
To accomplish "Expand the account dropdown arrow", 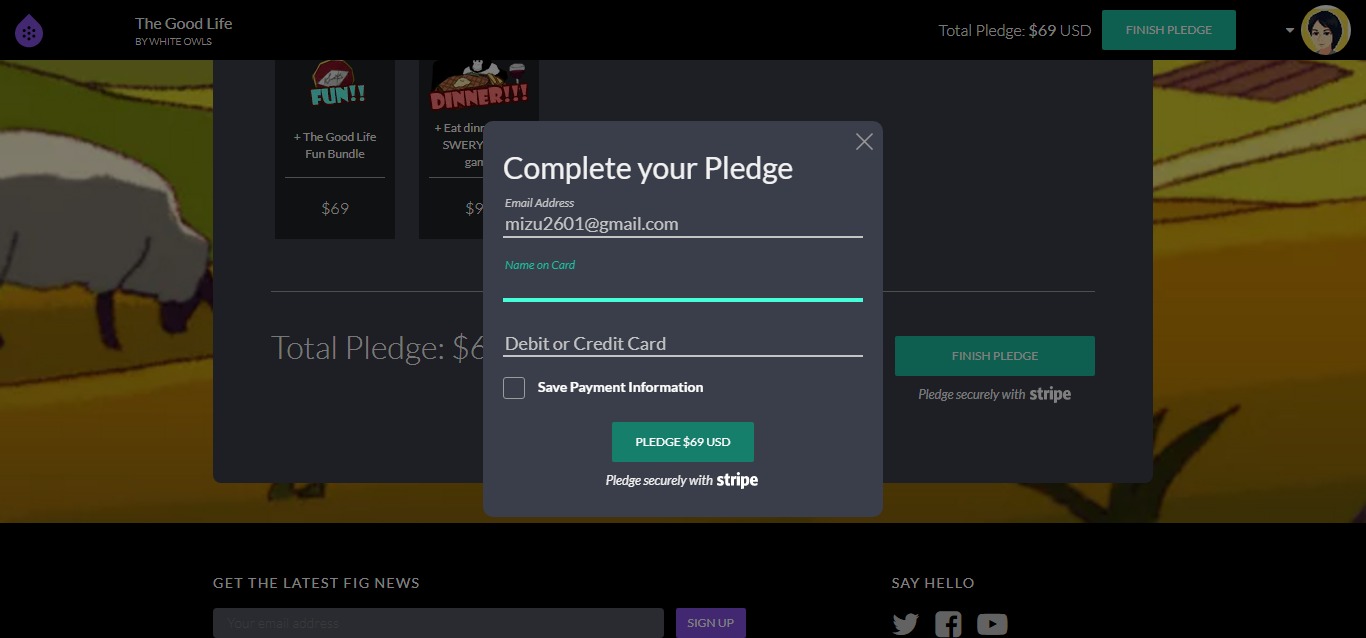I will coord(1290,30).
